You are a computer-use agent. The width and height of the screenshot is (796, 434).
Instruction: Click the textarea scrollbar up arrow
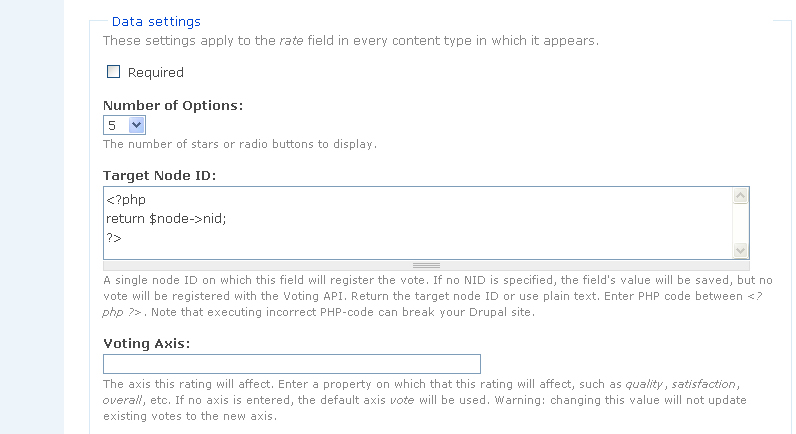click(x=741, y=196)
